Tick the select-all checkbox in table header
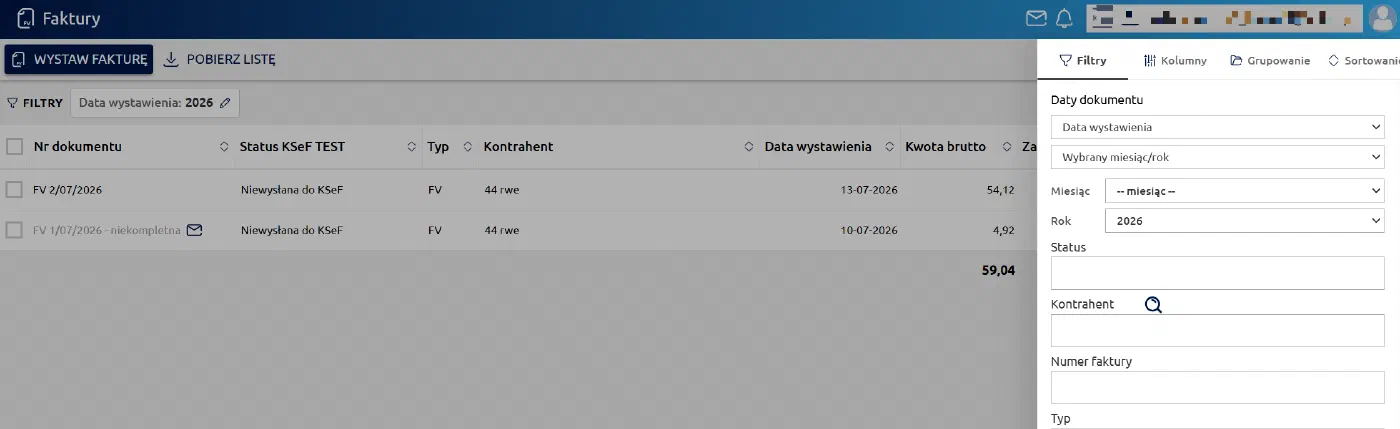 14,147
